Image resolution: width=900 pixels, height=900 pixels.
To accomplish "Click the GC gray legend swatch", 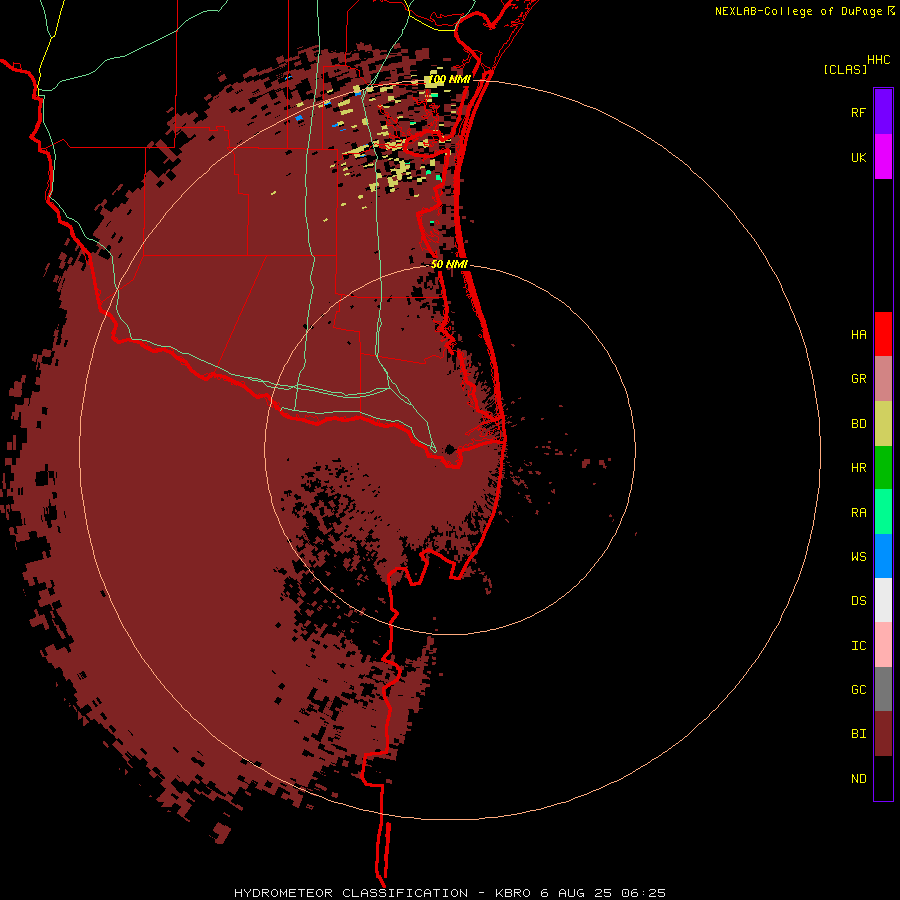I will (x=883, y=689).
